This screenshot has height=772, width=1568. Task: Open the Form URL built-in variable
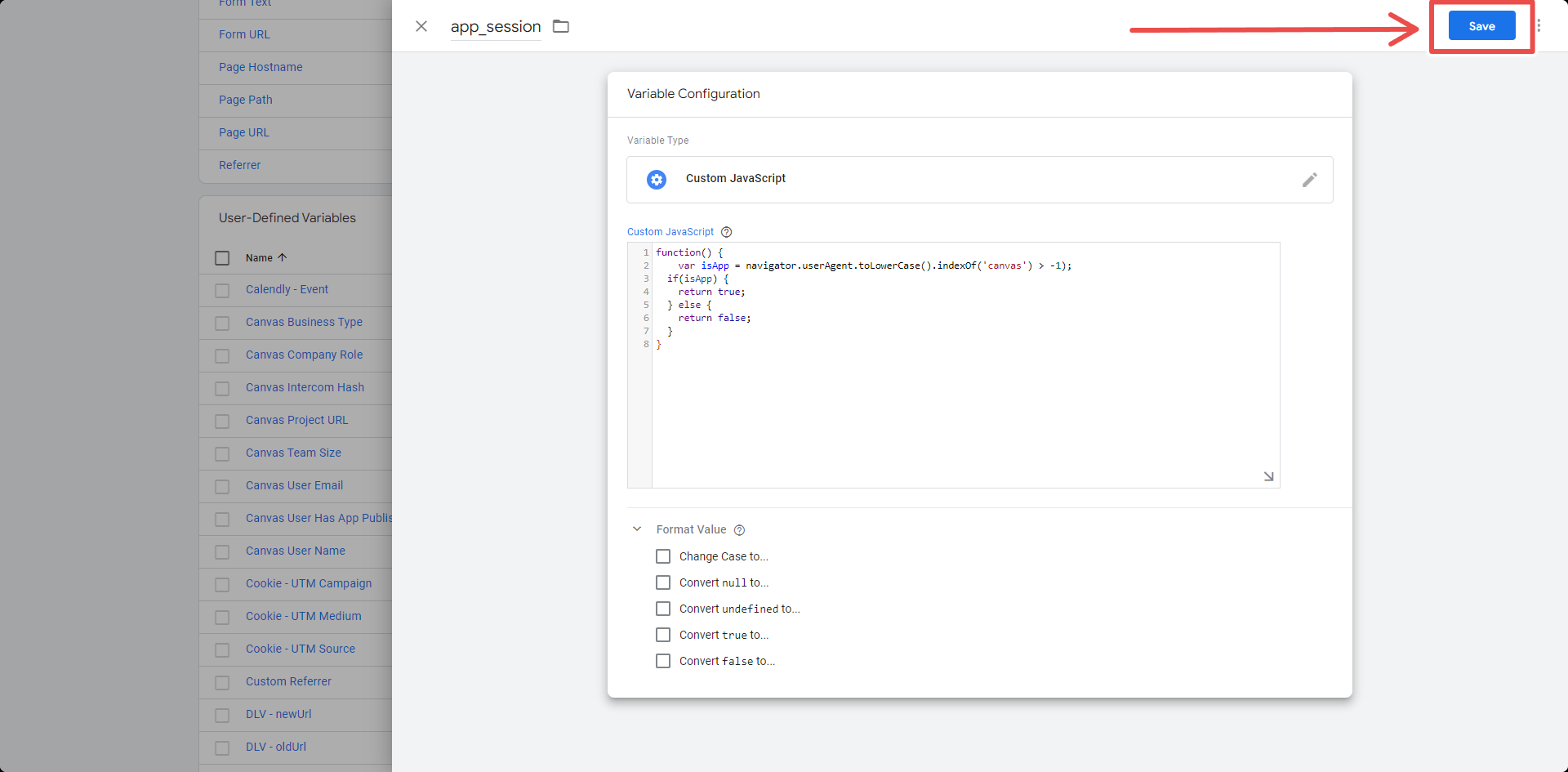coord(244,34)
